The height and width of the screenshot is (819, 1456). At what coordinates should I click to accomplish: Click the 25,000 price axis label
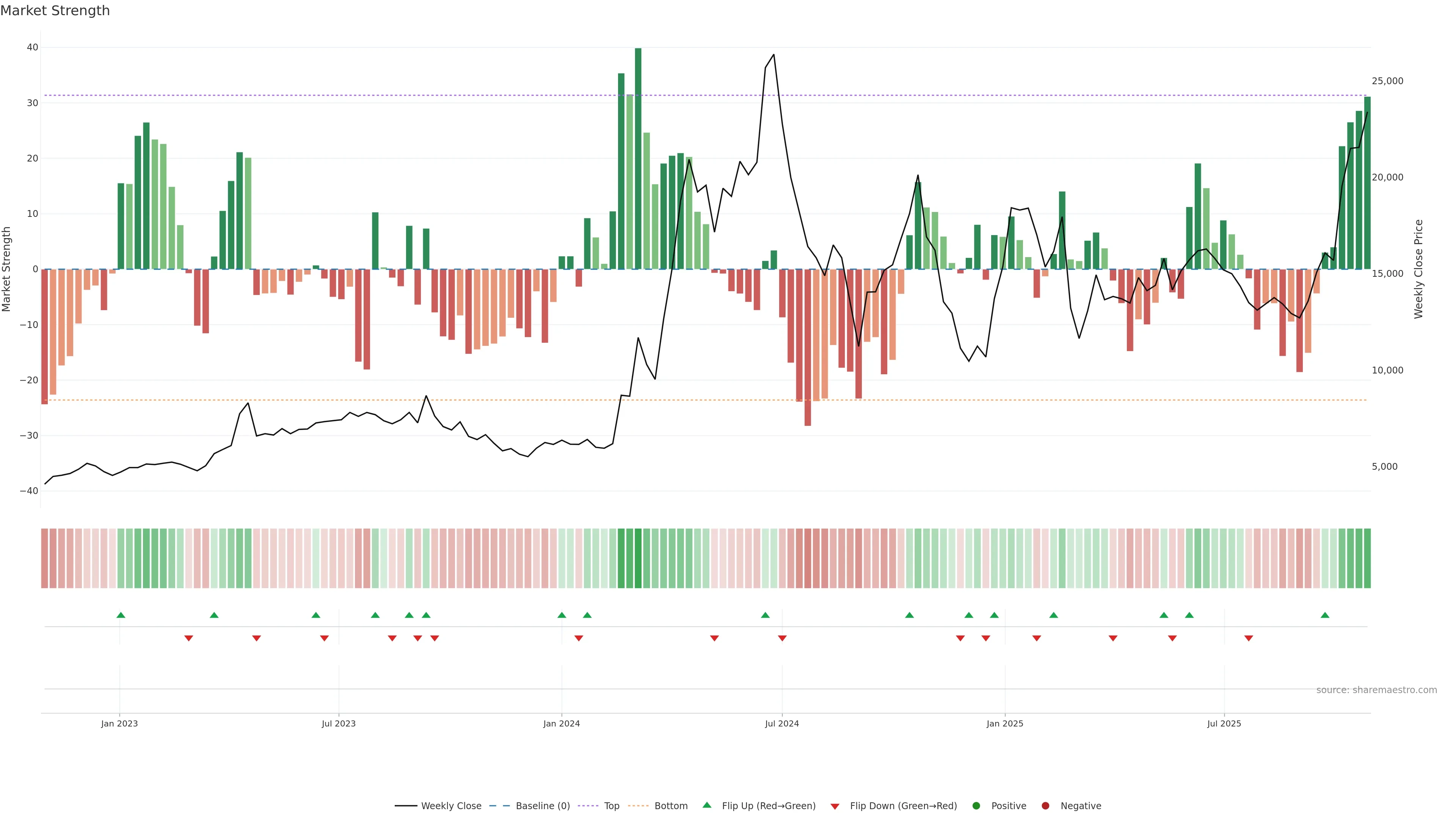coord(1387,81)
